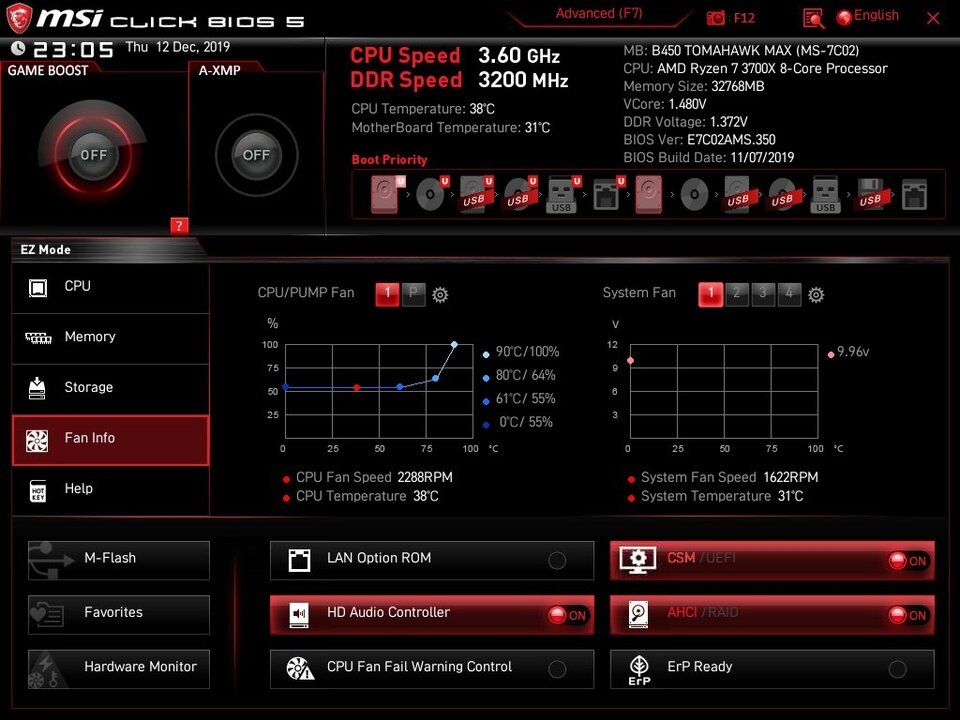Select the UEFI USB CD/DVD boot icon

click(x=520, y=195)
